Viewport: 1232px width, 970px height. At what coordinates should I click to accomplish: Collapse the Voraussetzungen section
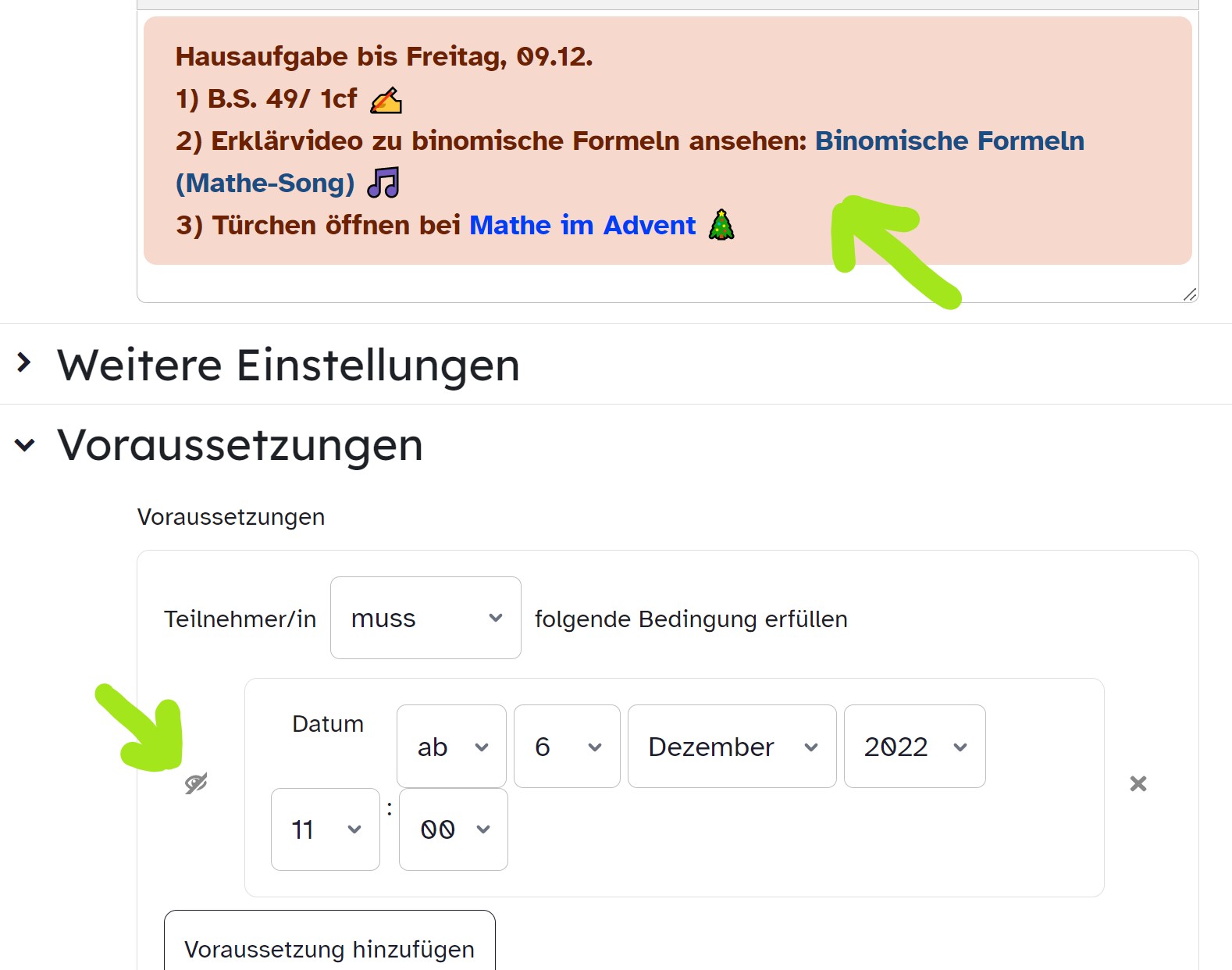(24, 445)
